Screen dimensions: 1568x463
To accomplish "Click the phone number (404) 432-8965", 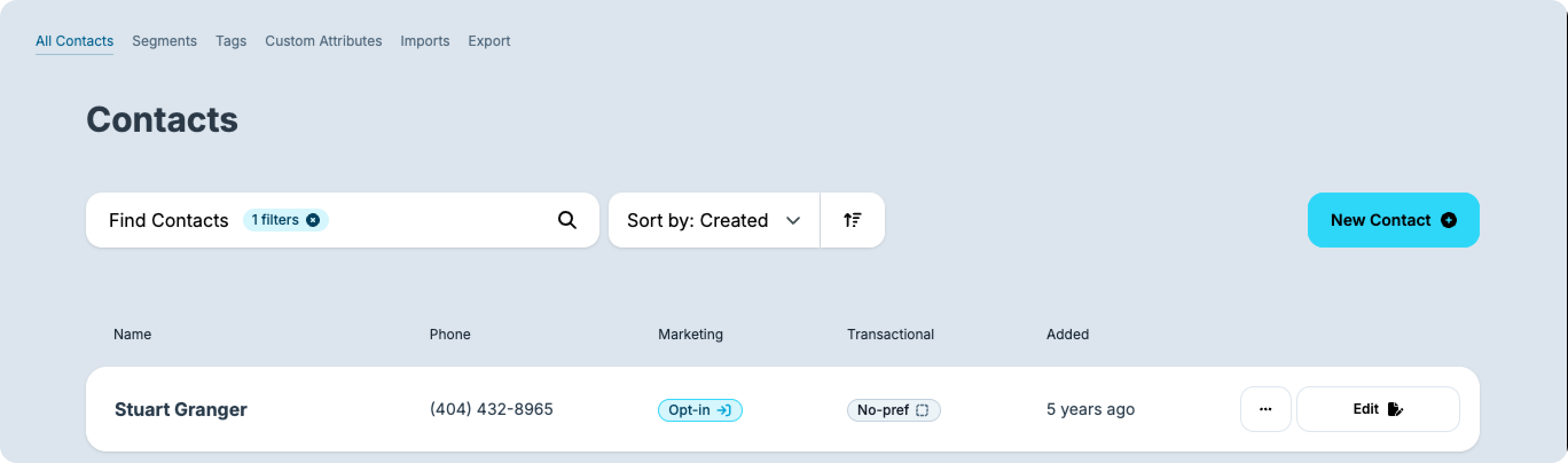I will pyautogui.click(x=491, y=409).
